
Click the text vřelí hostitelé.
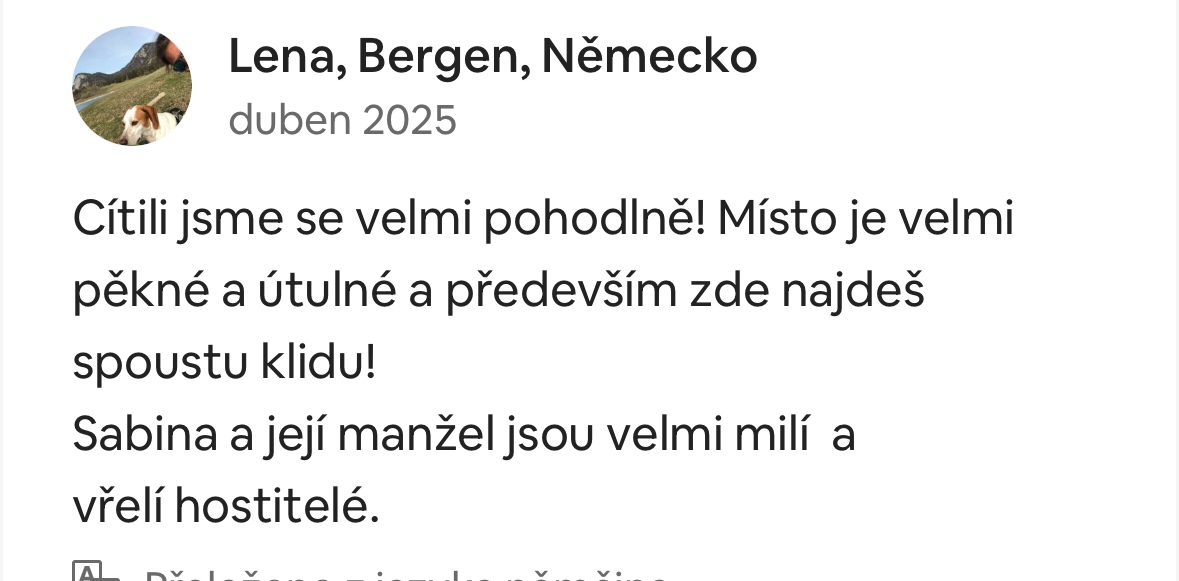point(226,507)
